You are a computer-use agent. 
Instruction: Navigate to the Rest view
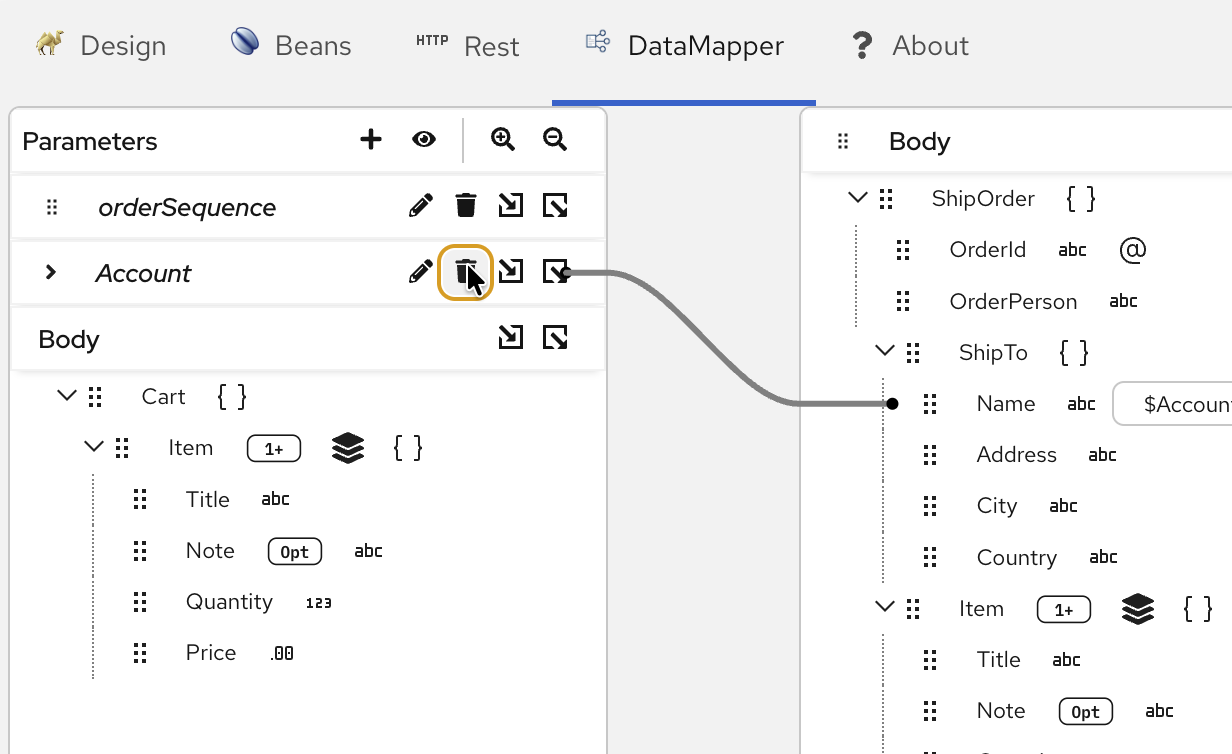(x=467, y=45)
